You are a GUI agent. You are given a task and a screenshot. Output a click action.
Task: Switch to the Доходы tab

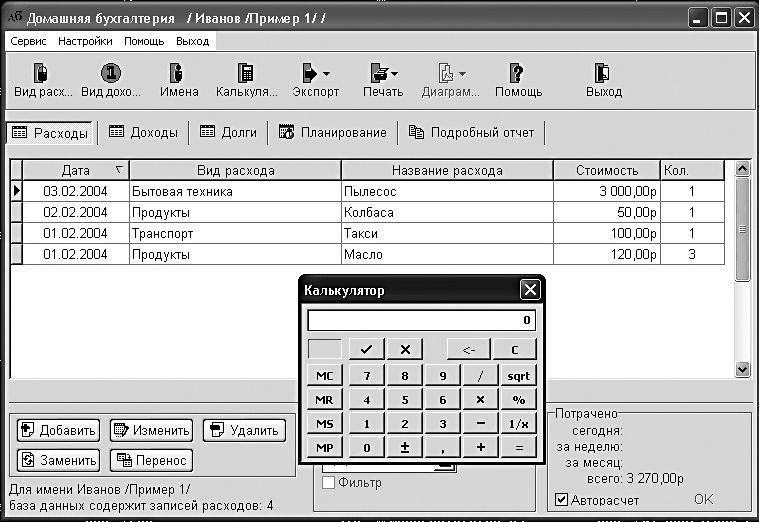click(x=144, y=132)
